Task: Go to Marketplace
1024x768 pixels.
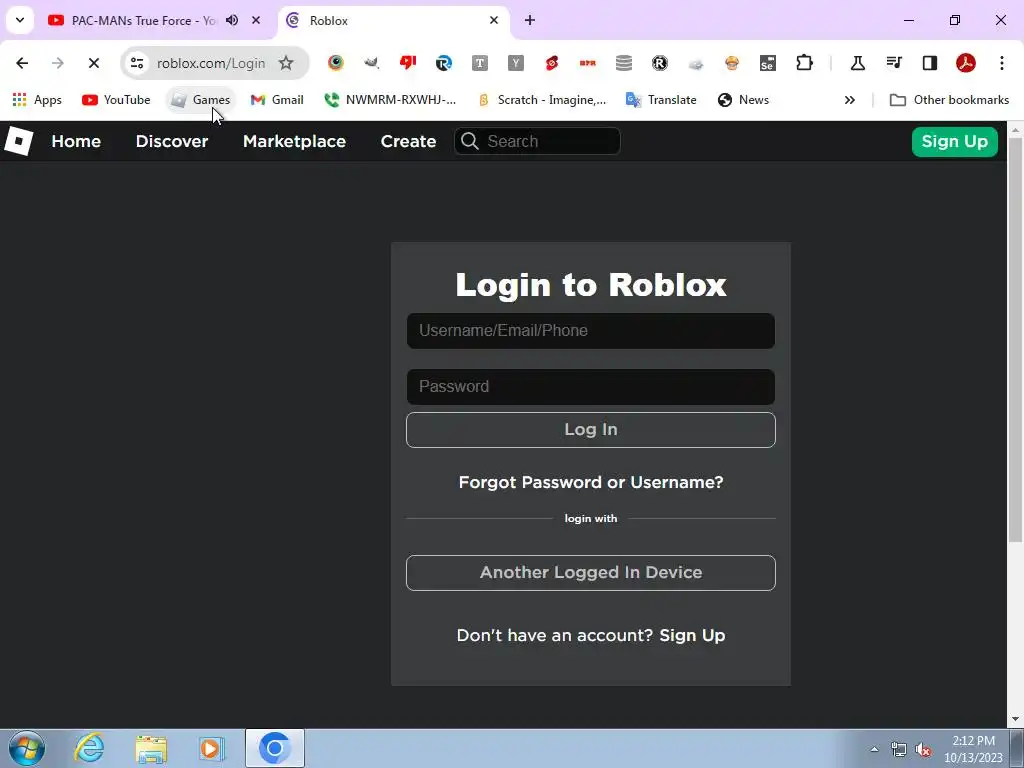Action: pos(295,141)
